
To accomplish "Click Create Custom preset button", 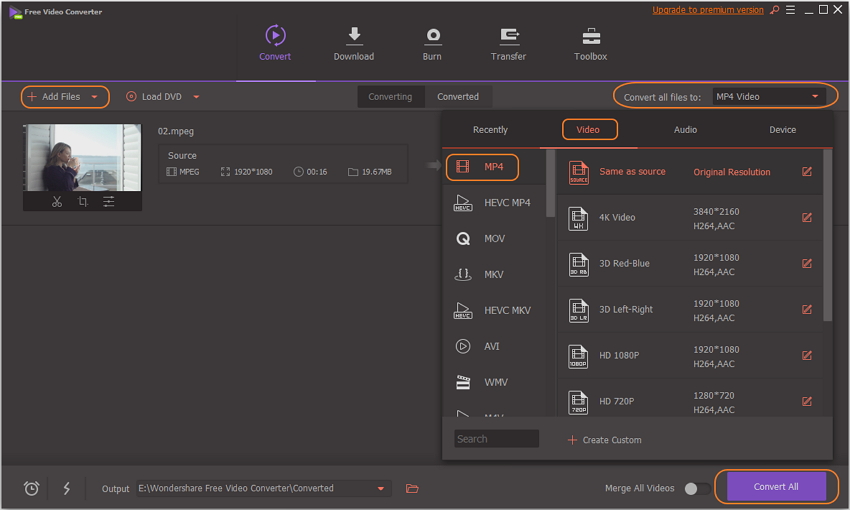I will point(604,440).
